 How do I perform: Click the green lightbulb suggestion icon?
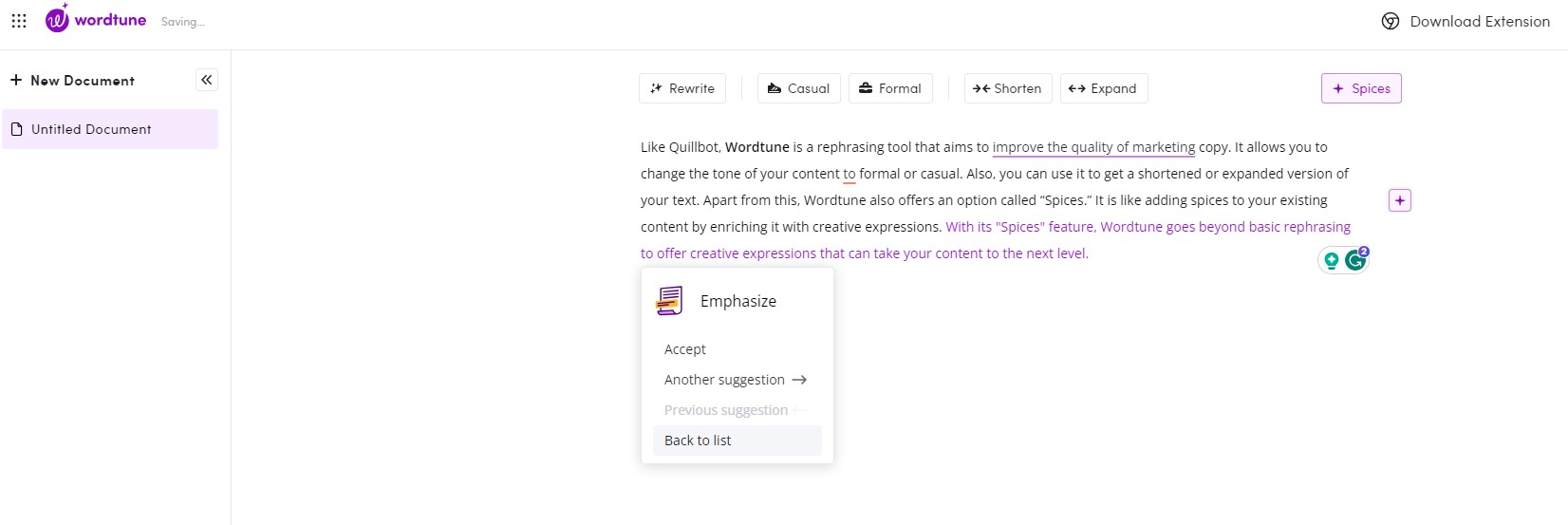[x=1332, y=260]
